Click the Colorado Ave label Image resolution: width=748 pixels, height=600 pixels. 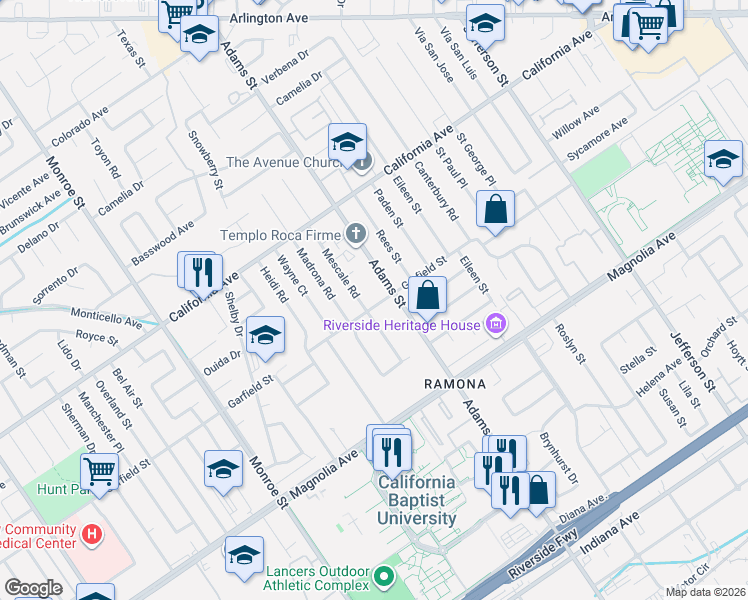point(80,126)
